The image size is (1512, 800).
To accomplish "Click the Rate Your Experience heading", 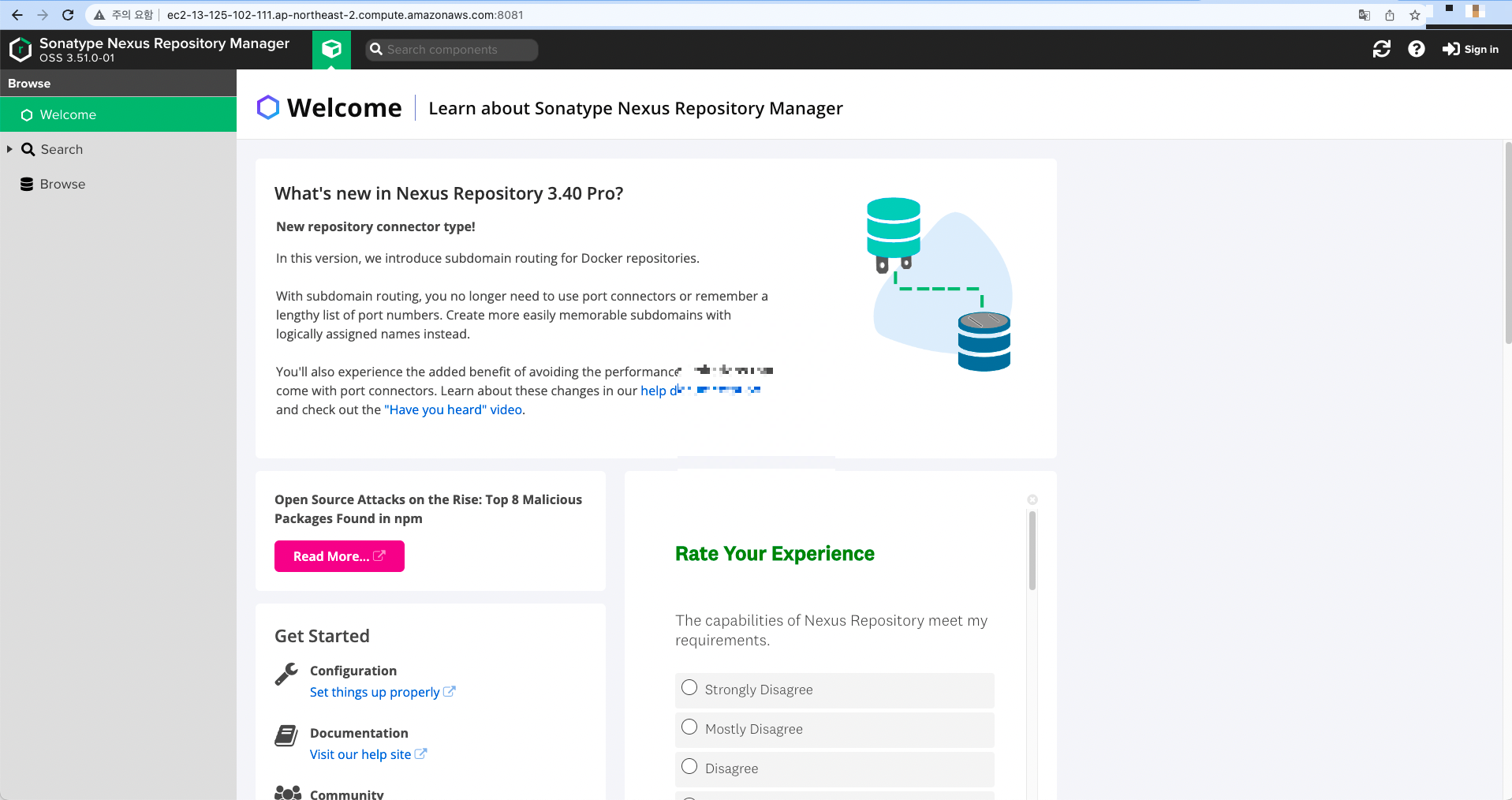I will coord(775,554).
